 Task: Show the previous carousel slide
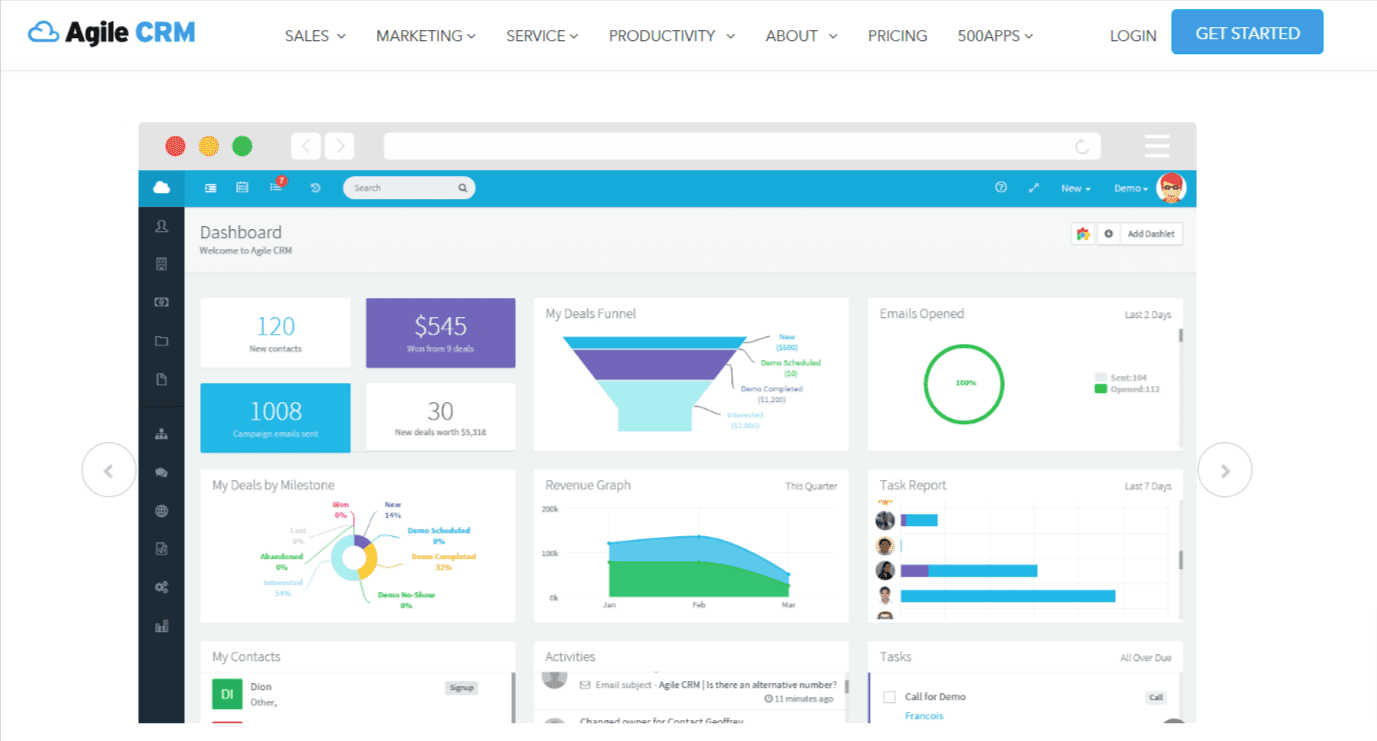click(x=108, y=469)
